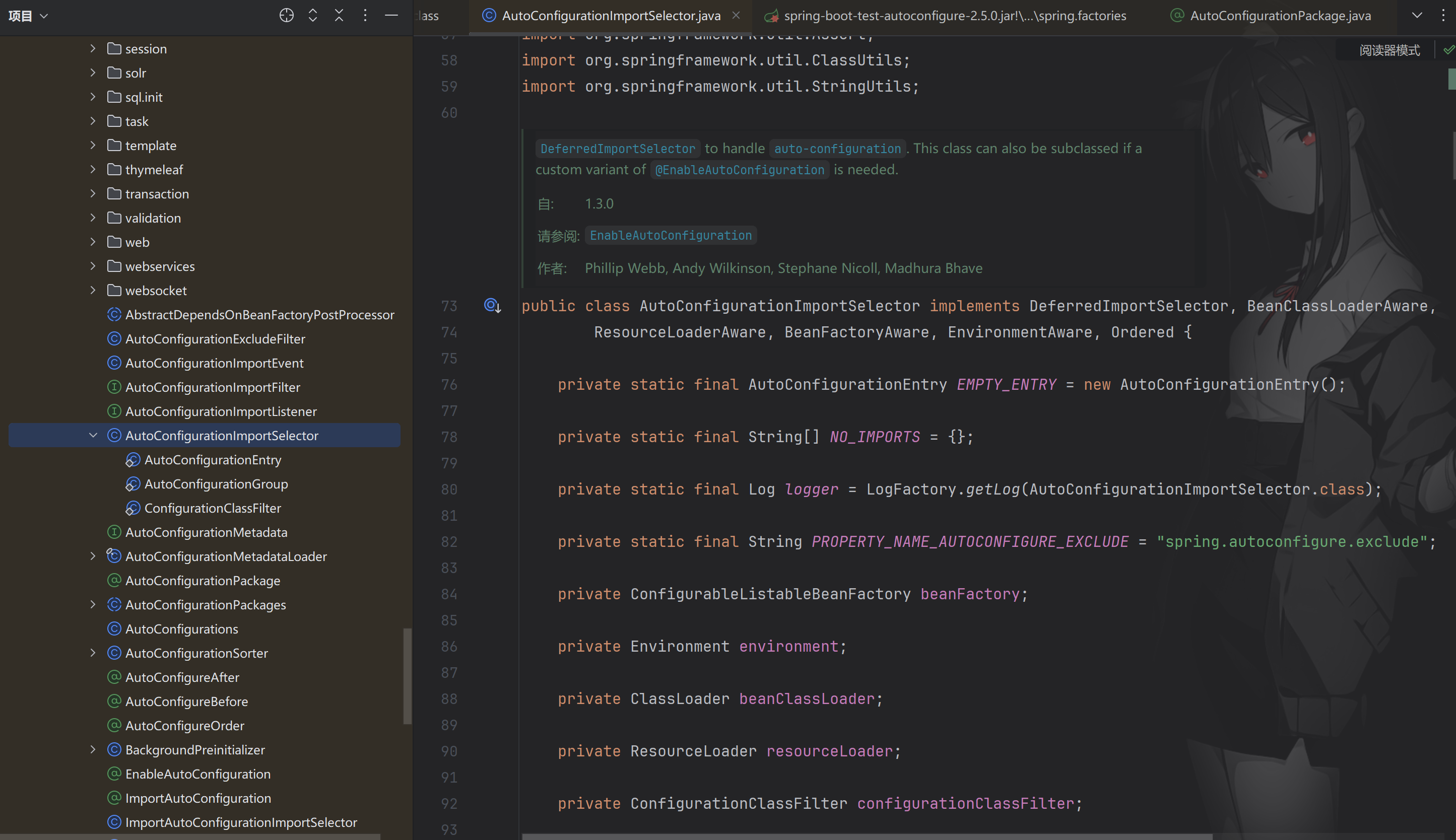Click the project tree vertical scrollbar
Viewport: 1456px width, 840px height.
[x=408, y=676]
